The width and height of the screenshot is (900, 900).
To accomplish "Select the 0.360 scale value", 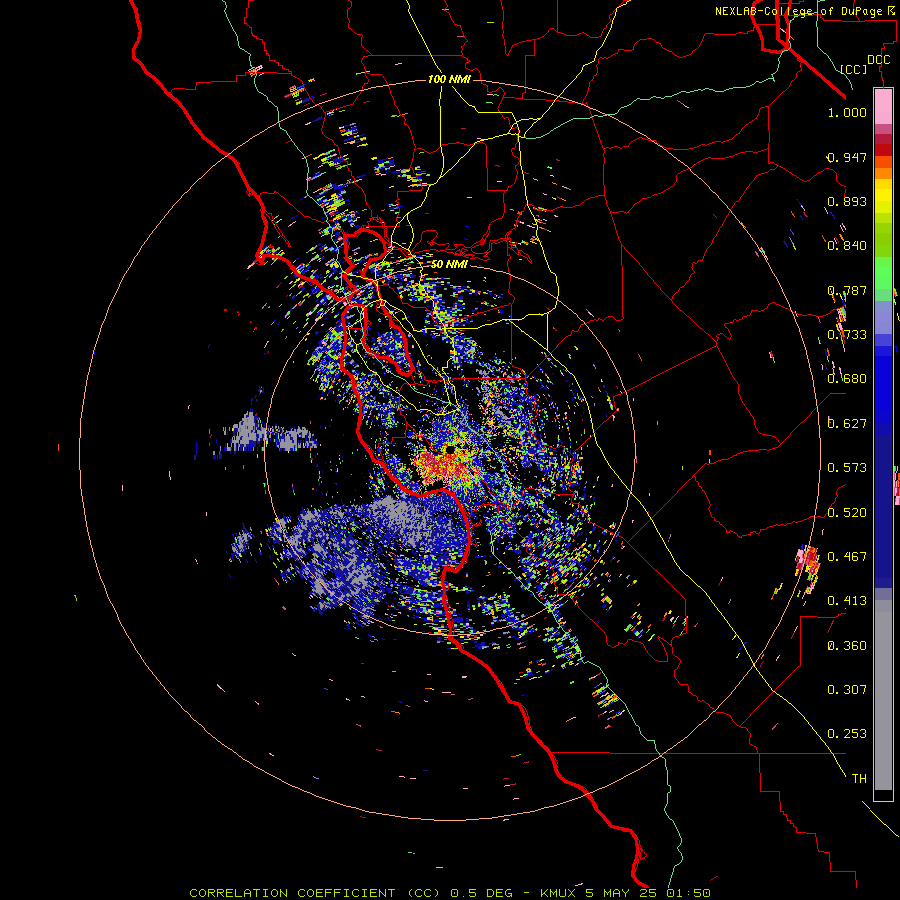I will coord(847,646).
